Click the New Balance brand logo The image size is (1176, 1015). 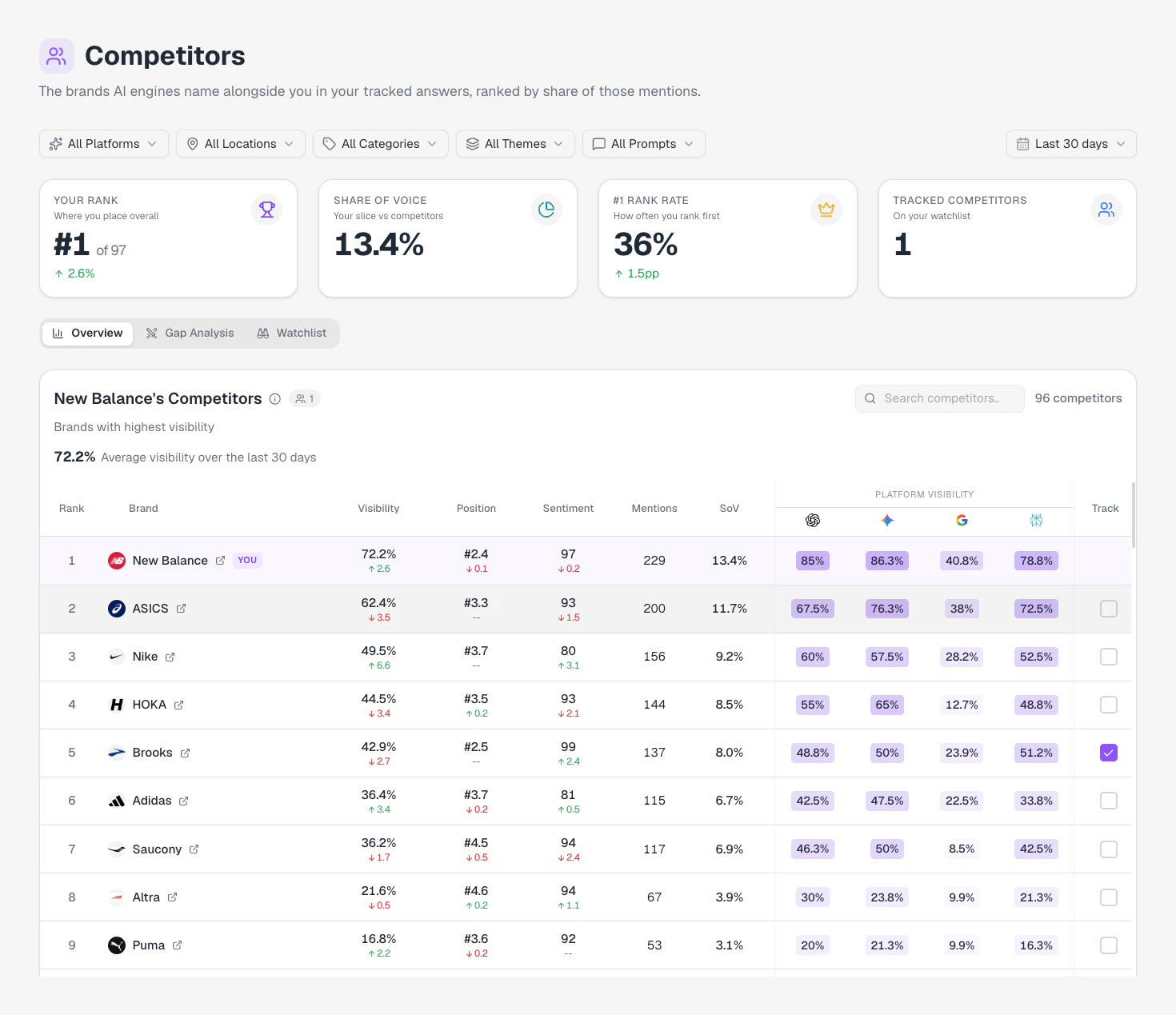117,561
